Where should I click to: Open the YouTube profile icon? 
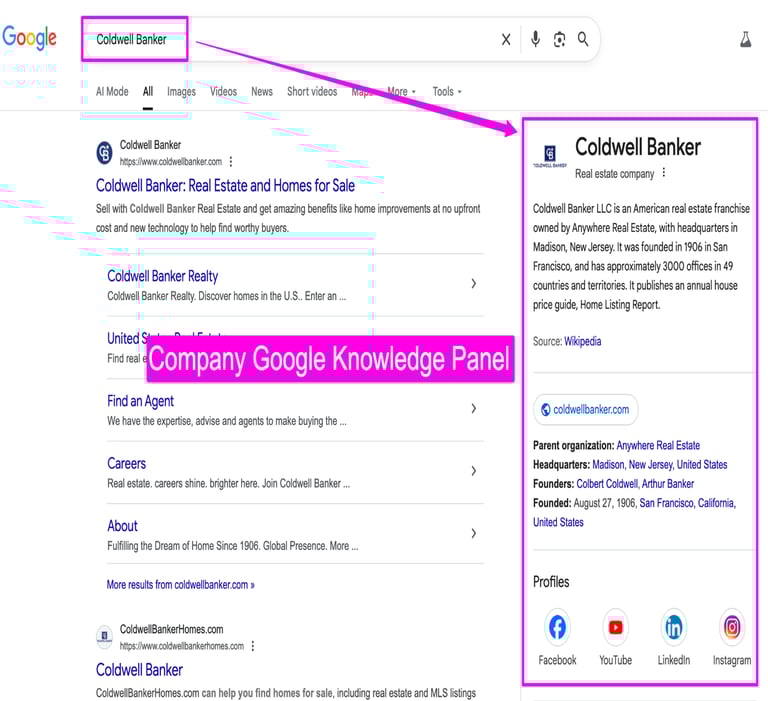click(616, 628)
